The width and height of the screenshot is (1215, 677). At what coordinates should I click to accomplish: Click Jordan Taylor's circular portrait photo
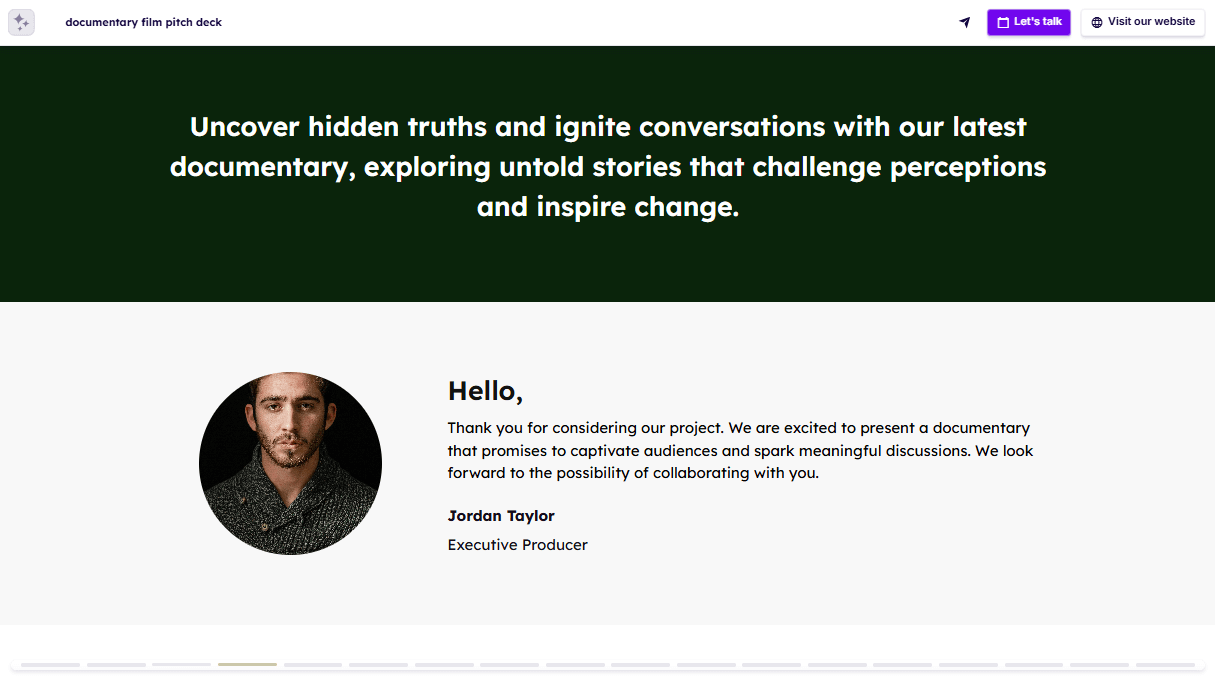click(x=290, y=464)
